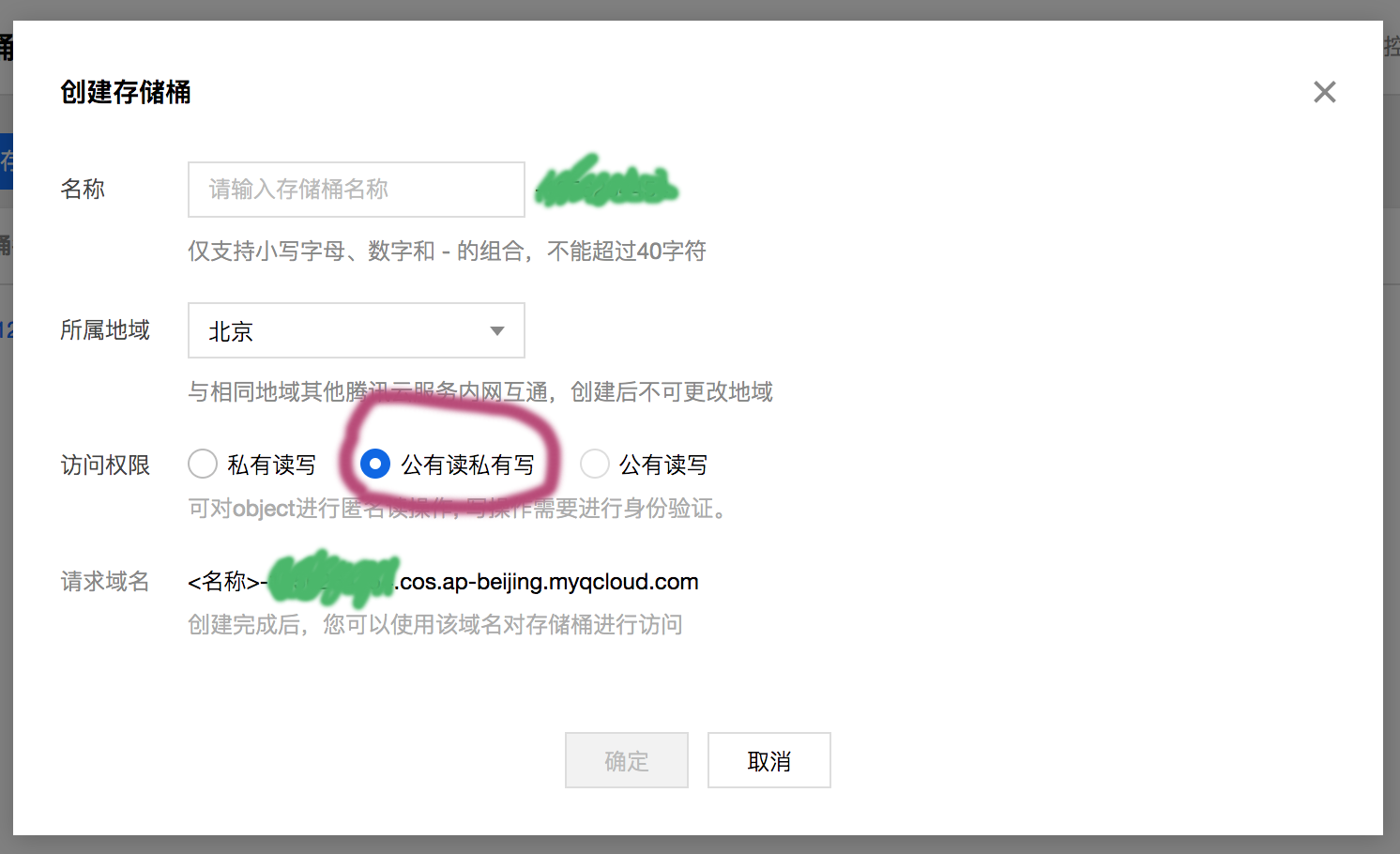Click the 请求域名 domain text cos.ap-beijing.myqcloud.com
This screenshot has height=854, width=1400.
[549, 582]
